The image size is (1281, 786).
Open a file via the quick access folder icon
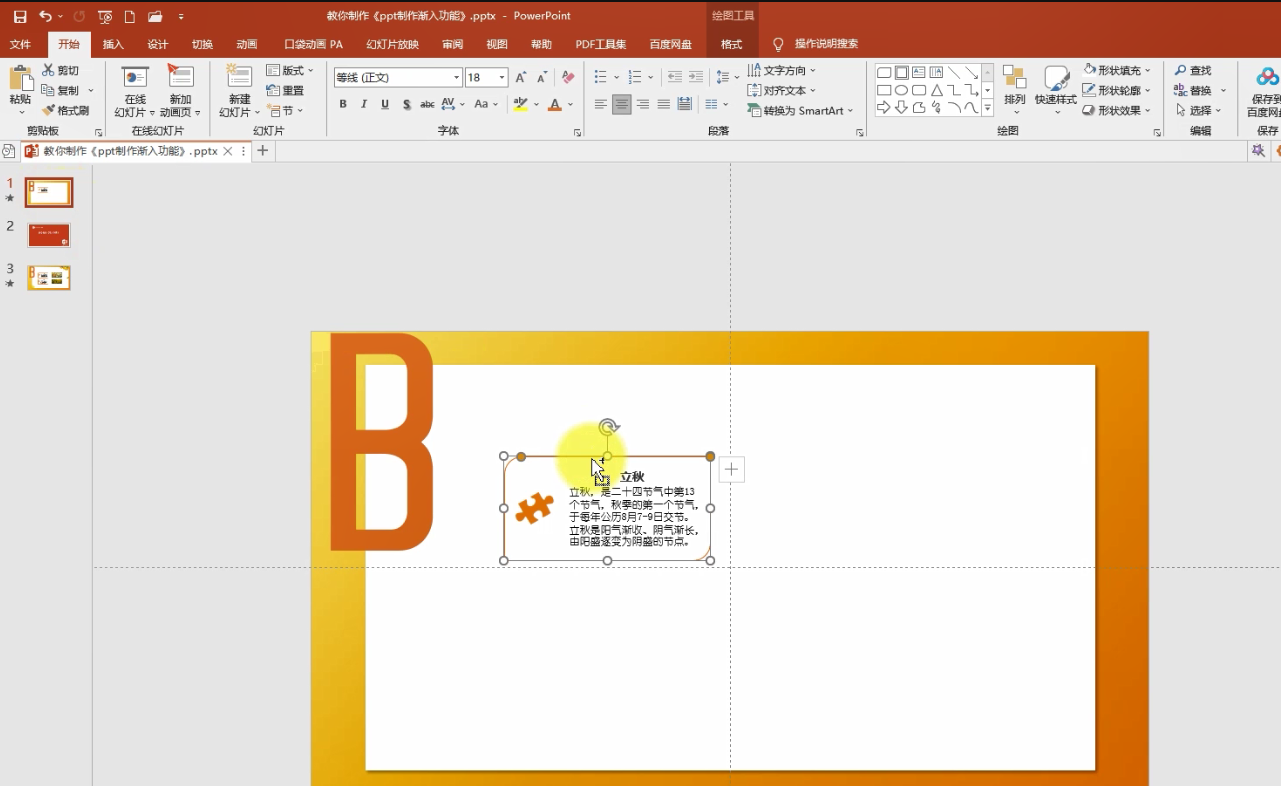coord(155,16)
